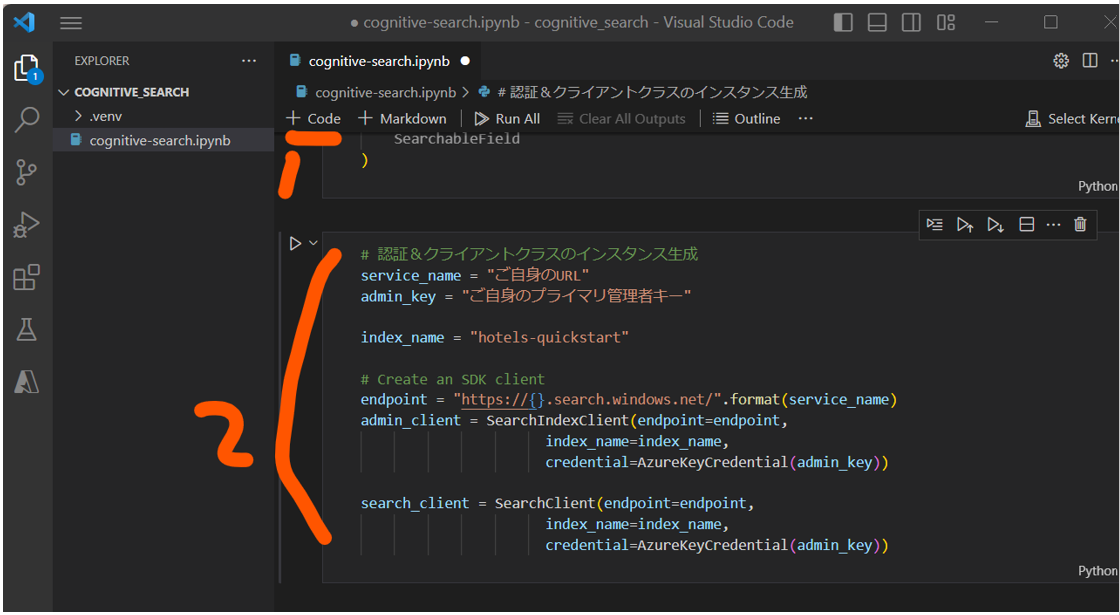Toggle the primary side bar layout button
1120x615 pixels.
(843, 23)
